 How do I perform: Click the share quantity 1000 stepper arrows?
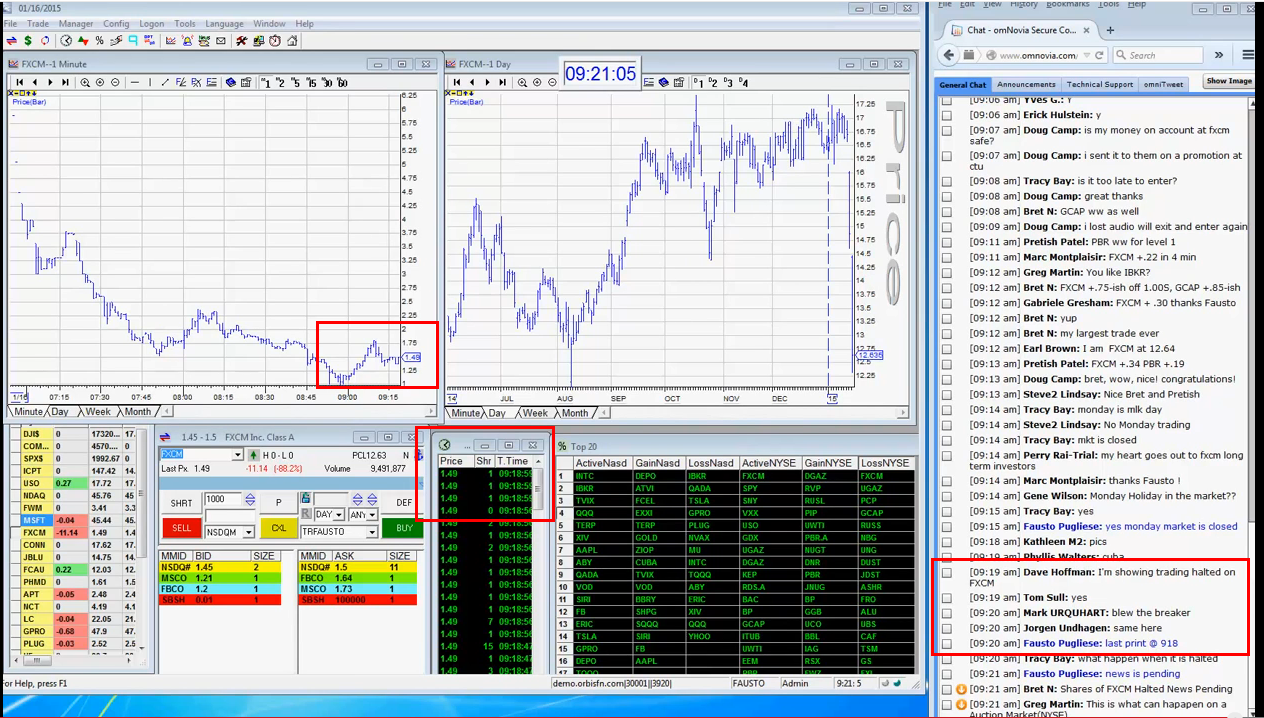coord(250,499)
